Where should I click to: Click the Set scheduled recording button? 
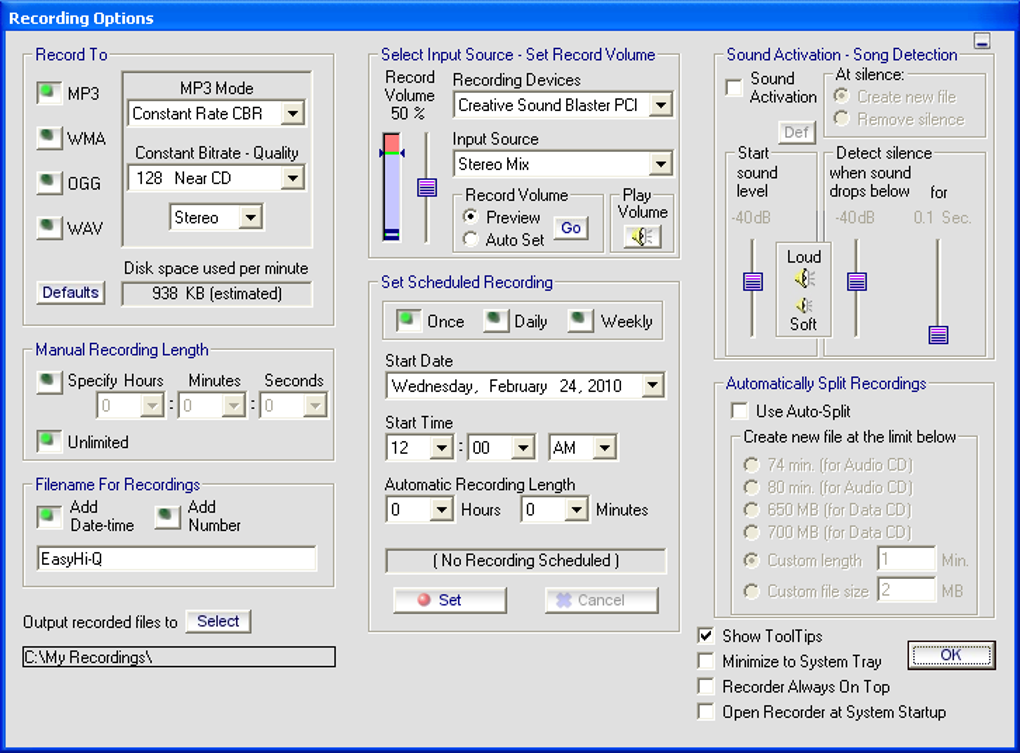click(450, 600)
